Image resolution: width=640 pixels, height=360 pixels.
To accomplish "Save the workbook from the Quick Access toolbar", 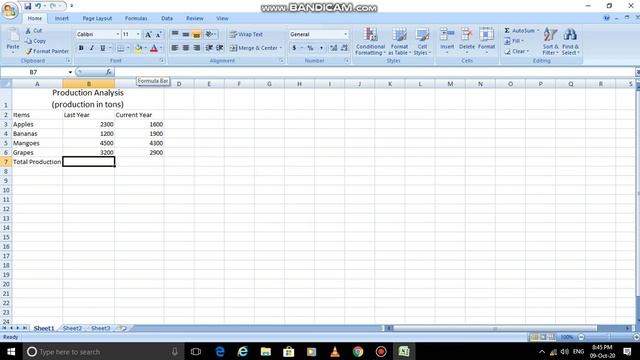I will [x=27, y=6].
